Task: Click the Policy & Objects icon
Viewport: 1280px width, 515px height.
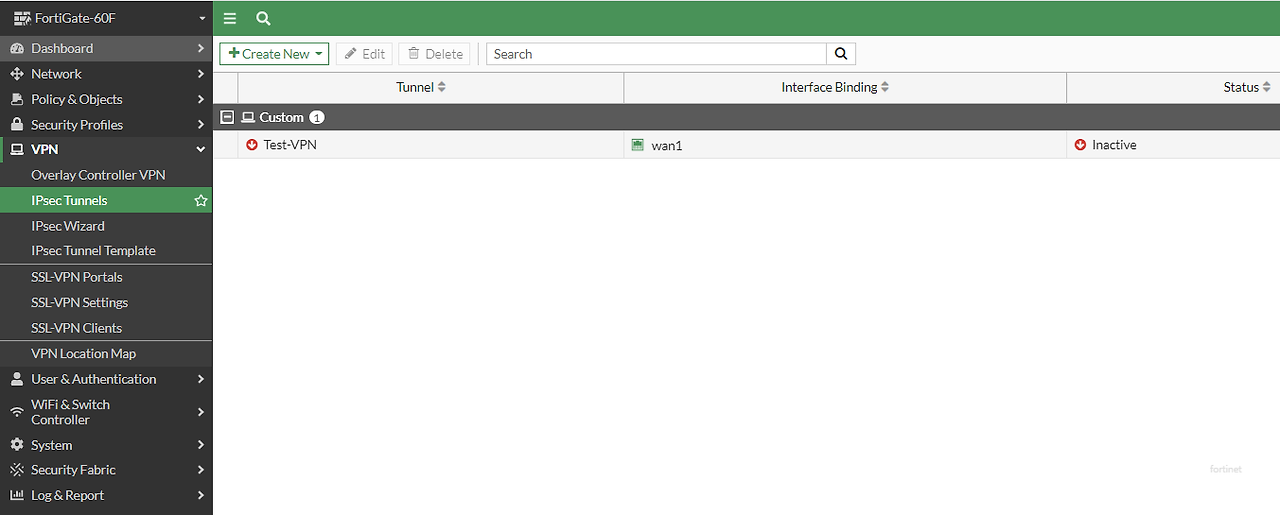Action: [17, 99]
